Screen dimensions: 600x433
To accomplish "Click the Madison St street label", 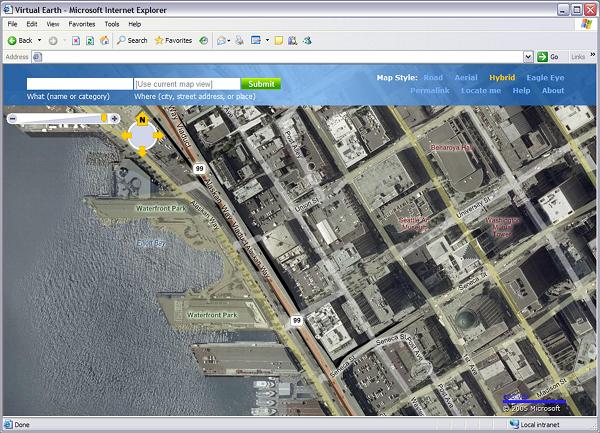I will [x=552, y=387].
